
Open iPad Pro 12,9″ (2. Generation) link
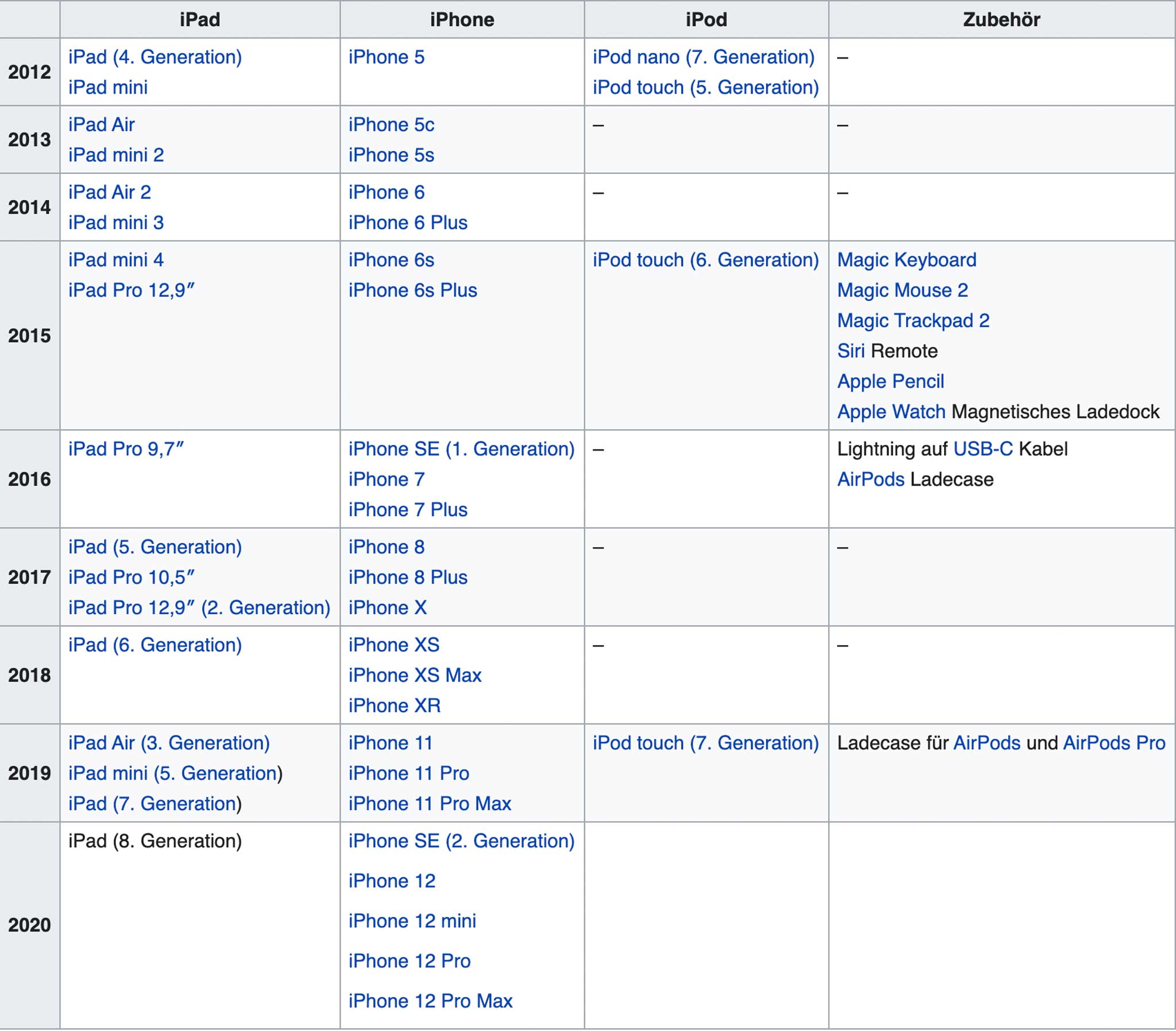pyautogui.click(x=199, y=607)
